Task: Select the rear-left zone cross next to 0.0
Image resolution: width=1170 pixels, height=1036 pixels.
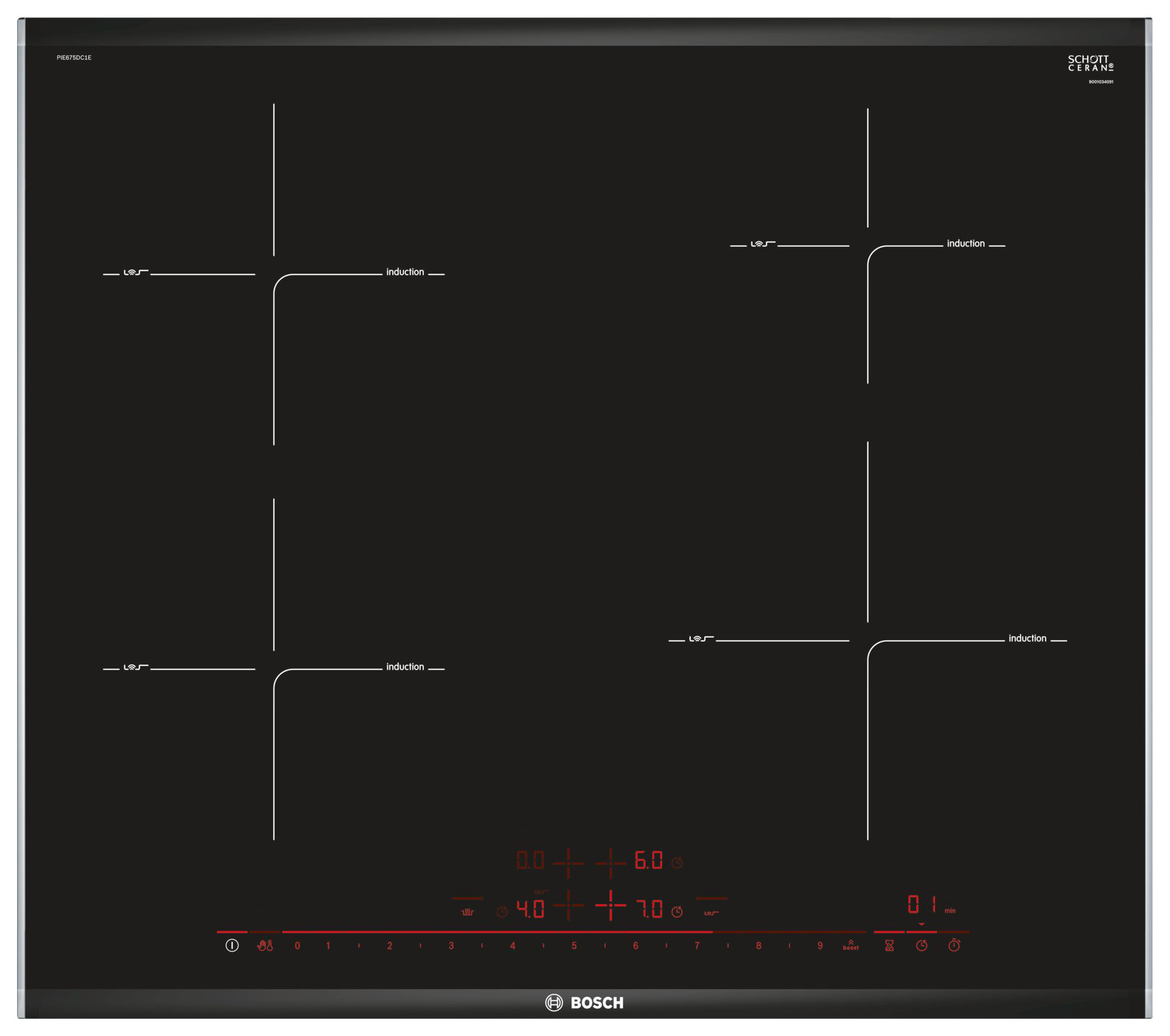Action: 569,863
